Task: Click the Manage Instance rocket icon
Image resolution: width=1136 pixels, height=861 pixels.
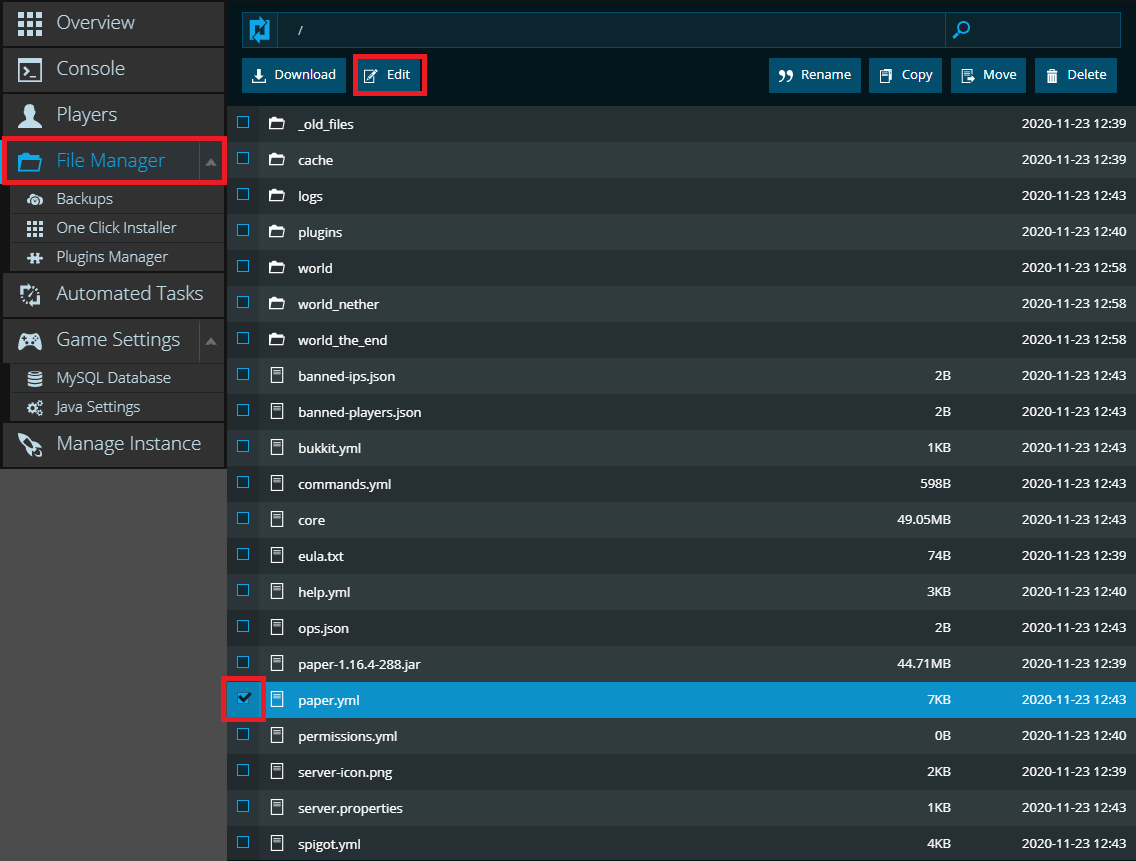Action: (31, 444)
